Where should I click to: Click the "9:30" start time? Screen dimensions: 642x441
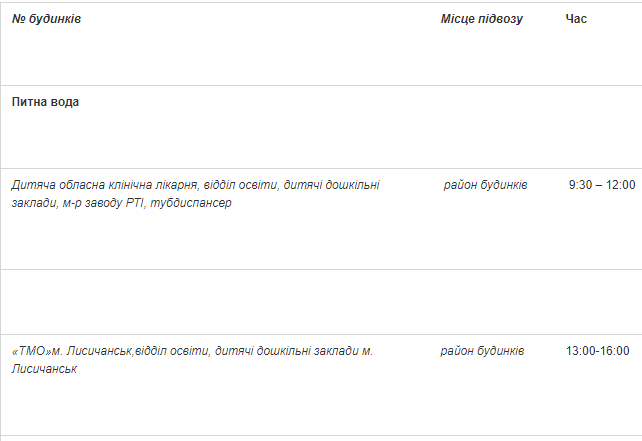(x=582, y=185)
